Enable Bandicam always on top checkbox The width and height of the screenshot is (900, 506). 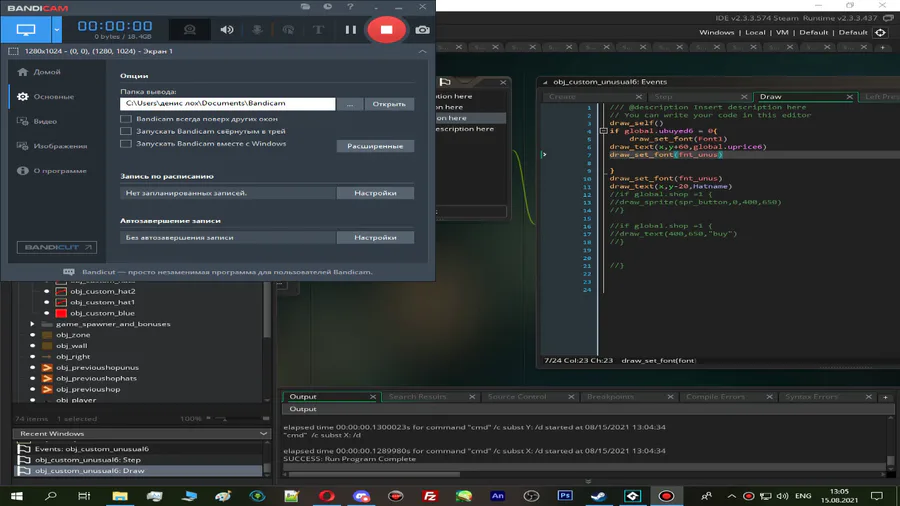tap(126, 119)
